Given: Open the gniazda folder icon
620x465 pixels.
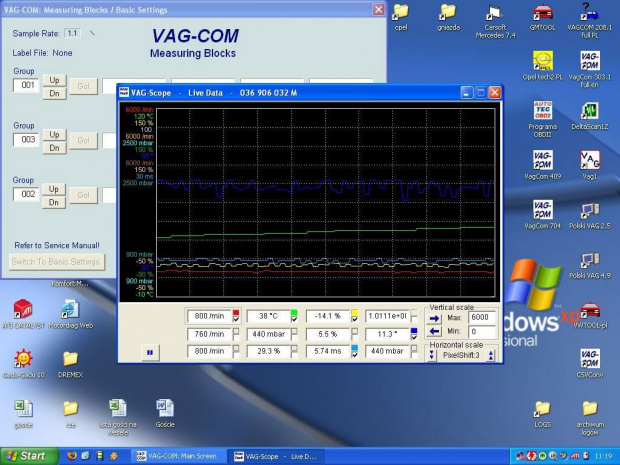Looking at the screenshot, I should pos(448,17).
